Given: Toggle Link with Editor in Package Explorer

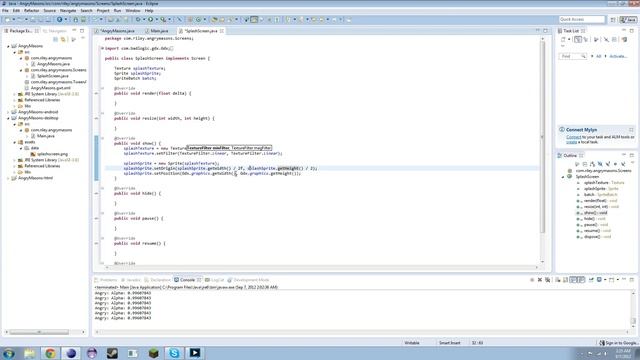Looking at the screenshot, I should coord(63,40).
